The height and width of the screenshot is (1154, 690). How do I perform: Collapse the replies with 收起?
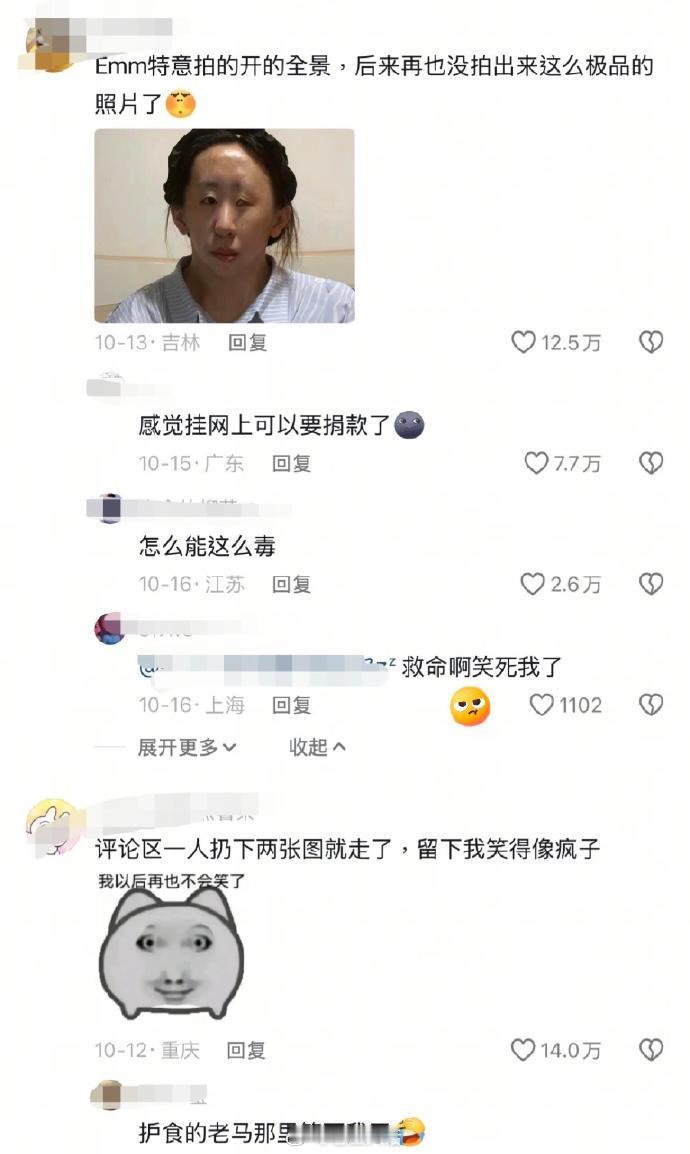[316, 747]
